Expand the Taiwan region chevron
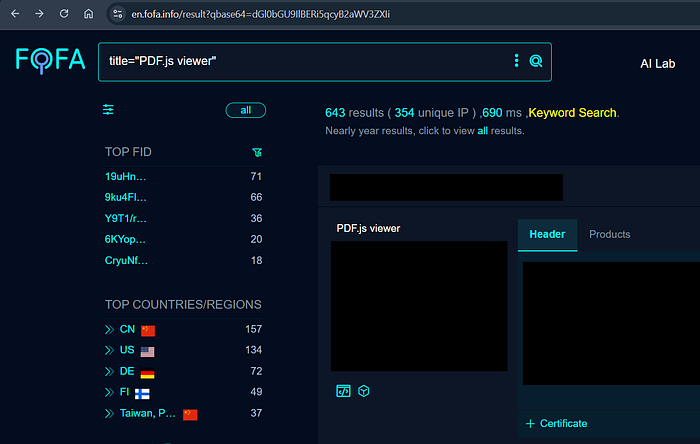The width and height of the screenshot is (700, 444). coord(109,414)
